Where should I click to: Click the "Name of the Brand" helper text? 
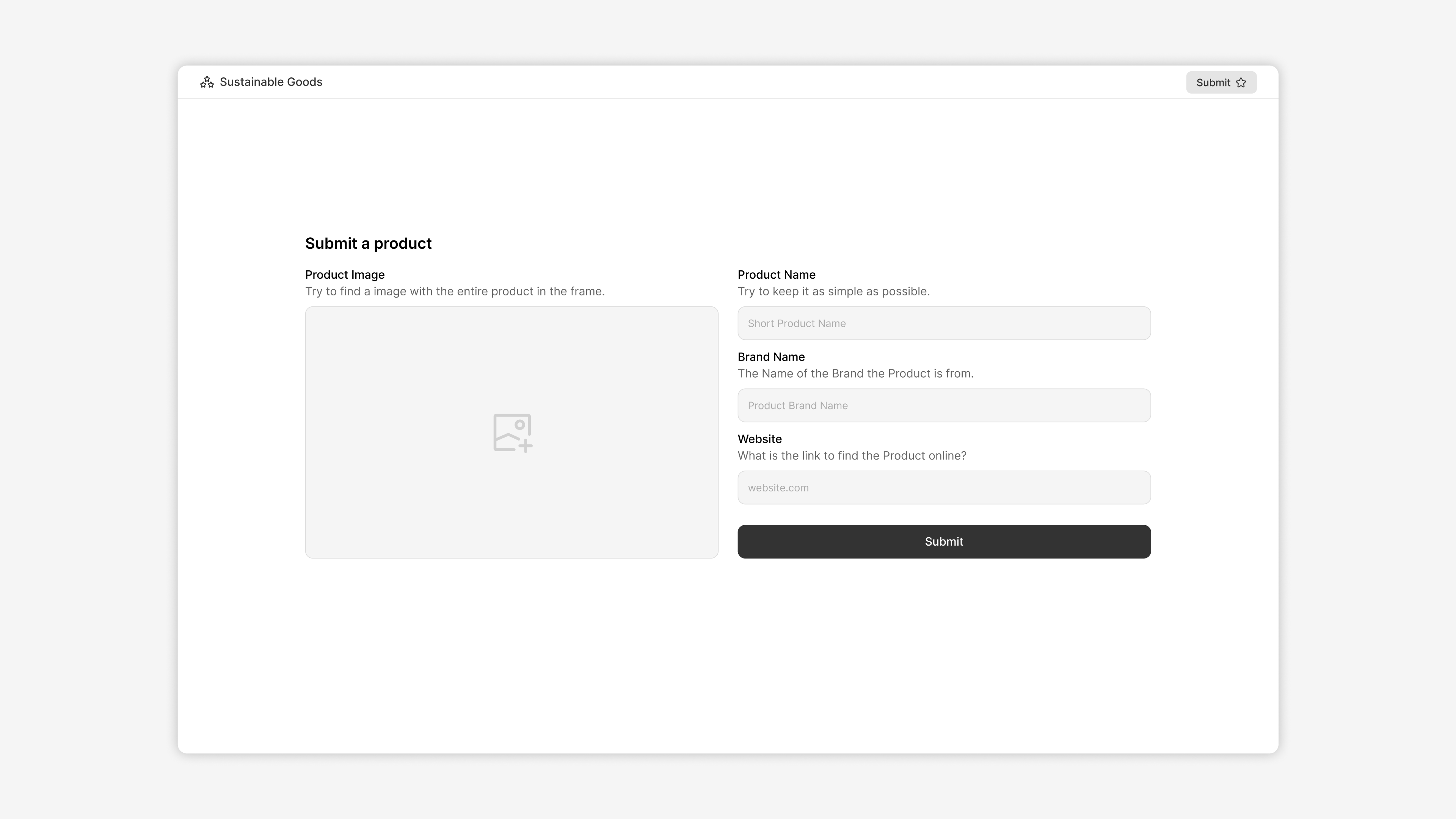[x=855, y=373]
